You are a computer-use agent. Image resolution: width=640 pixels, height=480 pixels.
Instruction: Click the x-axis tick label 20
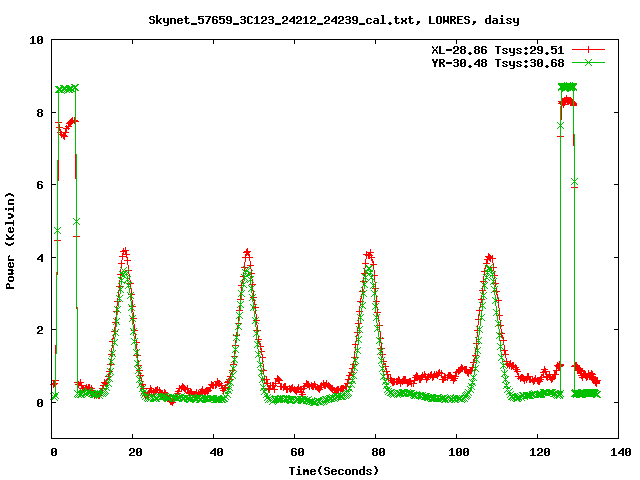[136, 452]
